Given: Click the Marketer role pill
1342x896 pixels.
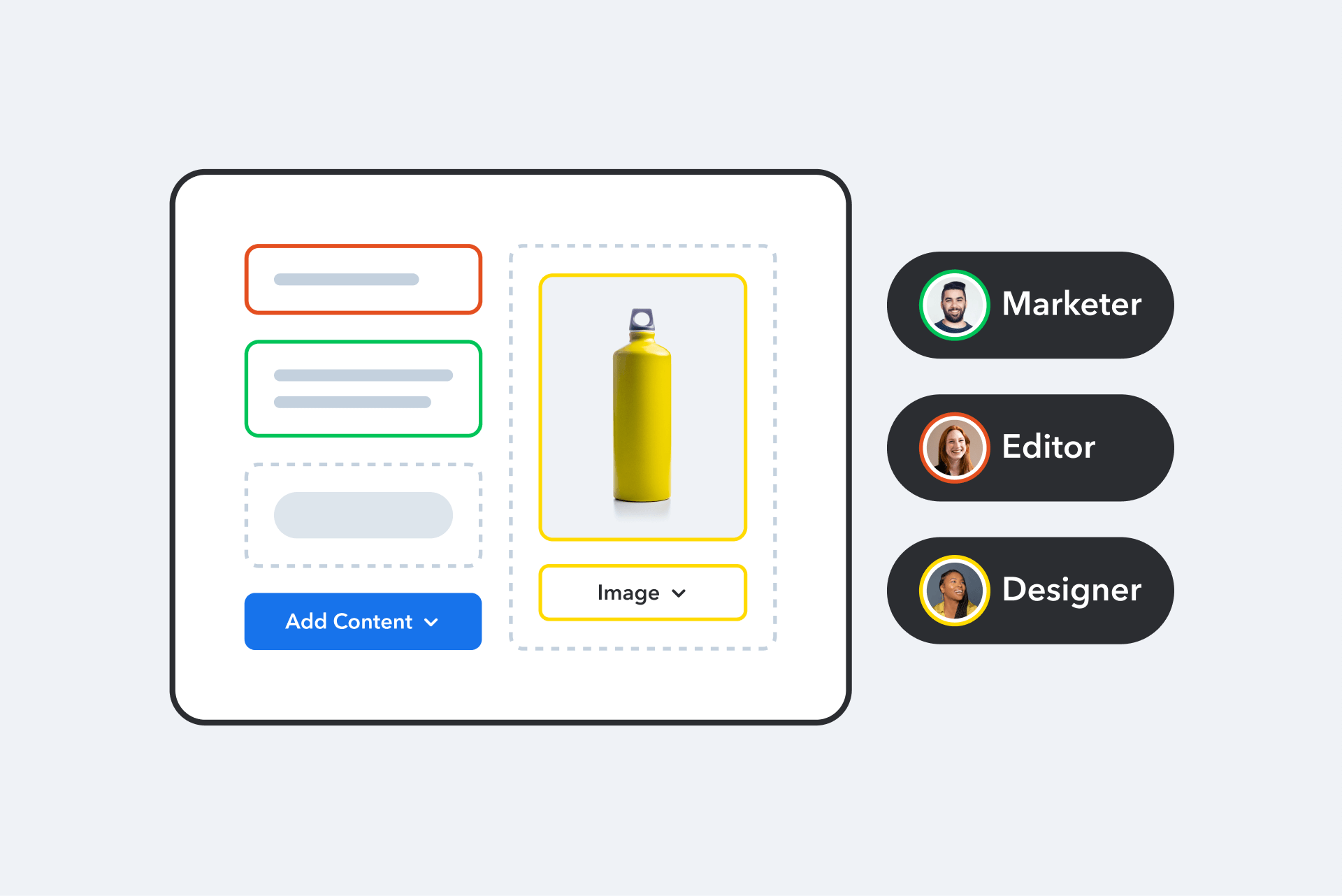Looking at the screenshot, I should coord(1030,305).
